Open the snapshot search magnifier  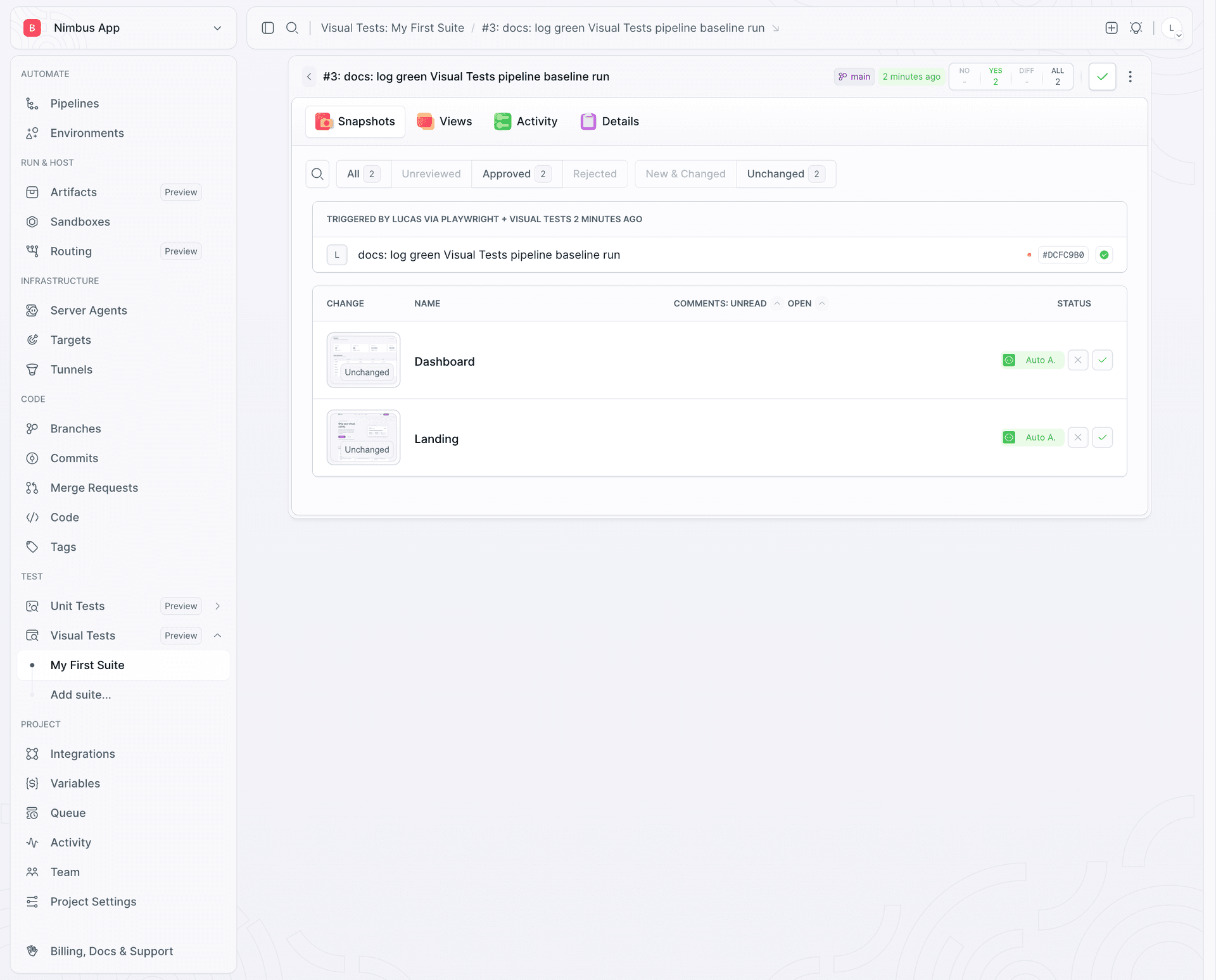click(x=317, y=174)
